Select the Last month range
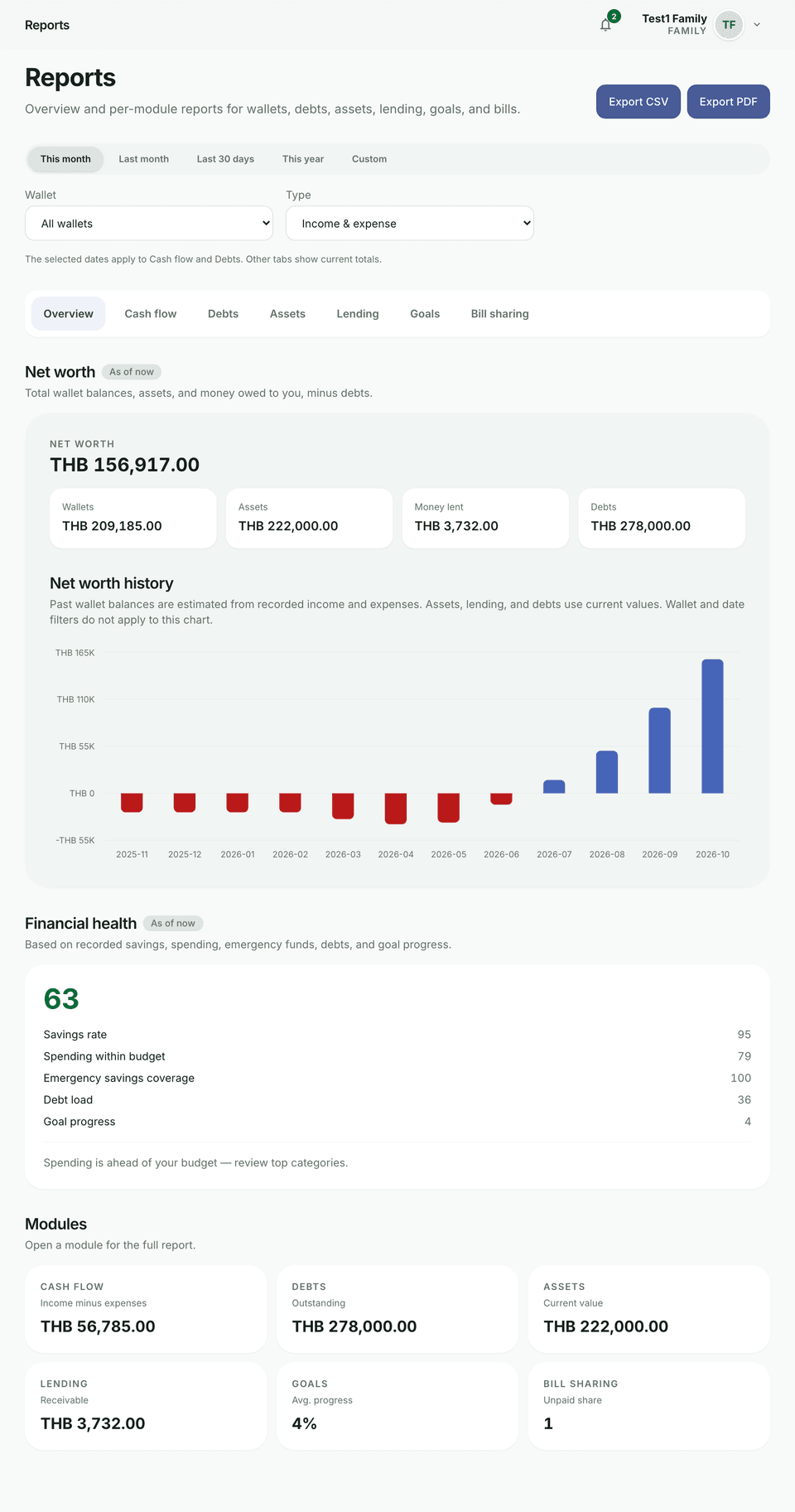The width and height of the screenshot is (795, 1512). [x=143, y=159]
